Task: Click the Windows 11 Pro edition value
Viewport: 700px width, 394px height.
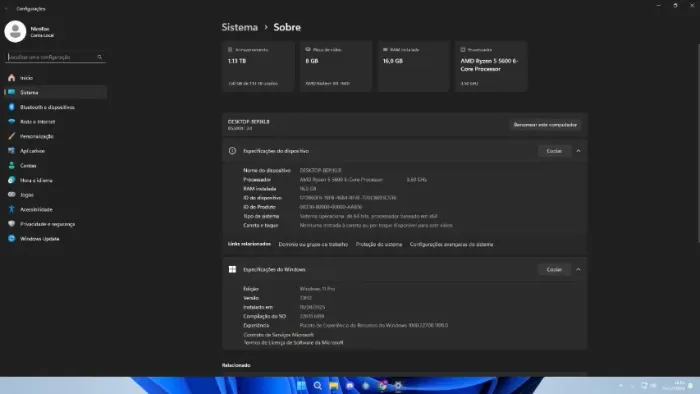Action: tap(317, 289)
